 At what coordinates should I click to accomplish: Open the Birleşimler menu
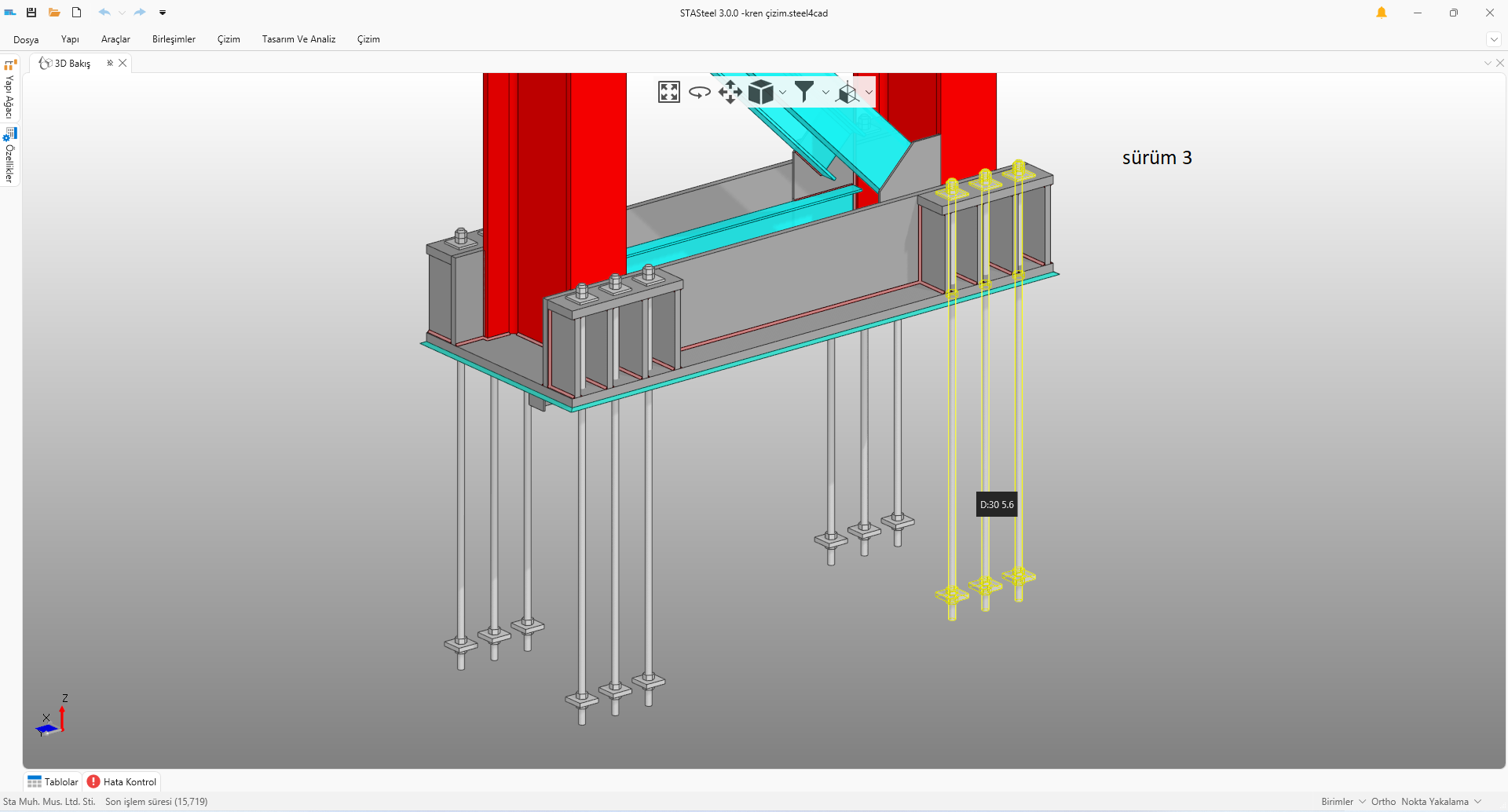(x=174, y=39)
